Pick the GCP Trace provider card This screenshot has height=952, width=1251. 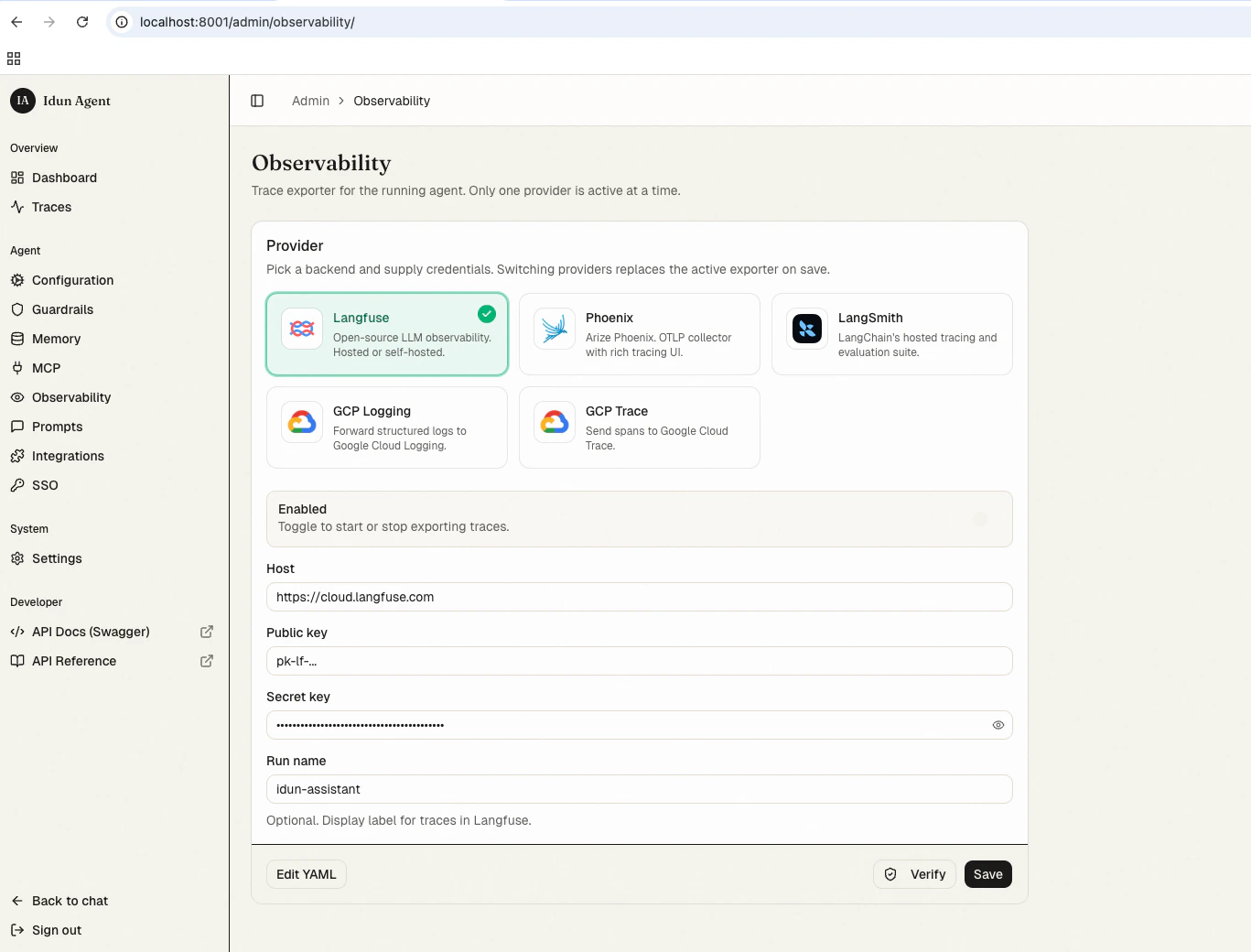(x=640, y=427)
